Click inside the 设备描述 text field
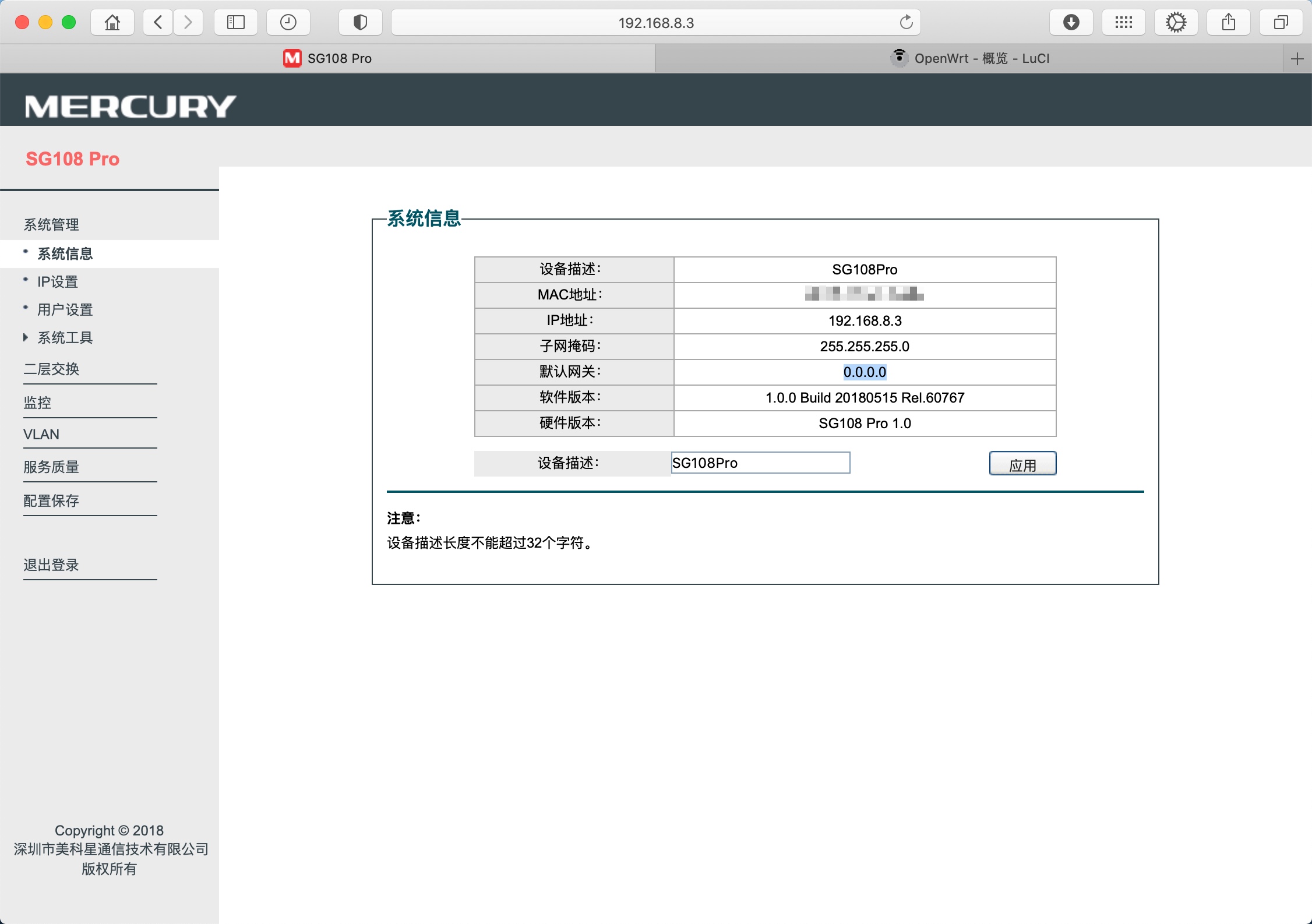Screen dimensions: 1312x924 [x=759, y=463]
